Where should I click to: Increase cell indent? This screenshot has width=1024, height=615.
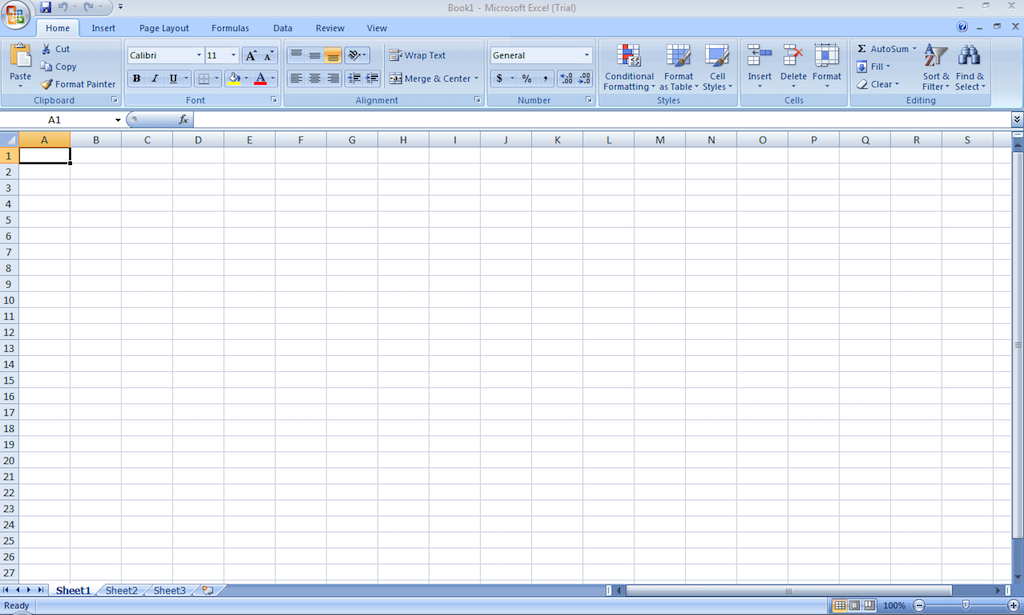(x=372, y=78)
